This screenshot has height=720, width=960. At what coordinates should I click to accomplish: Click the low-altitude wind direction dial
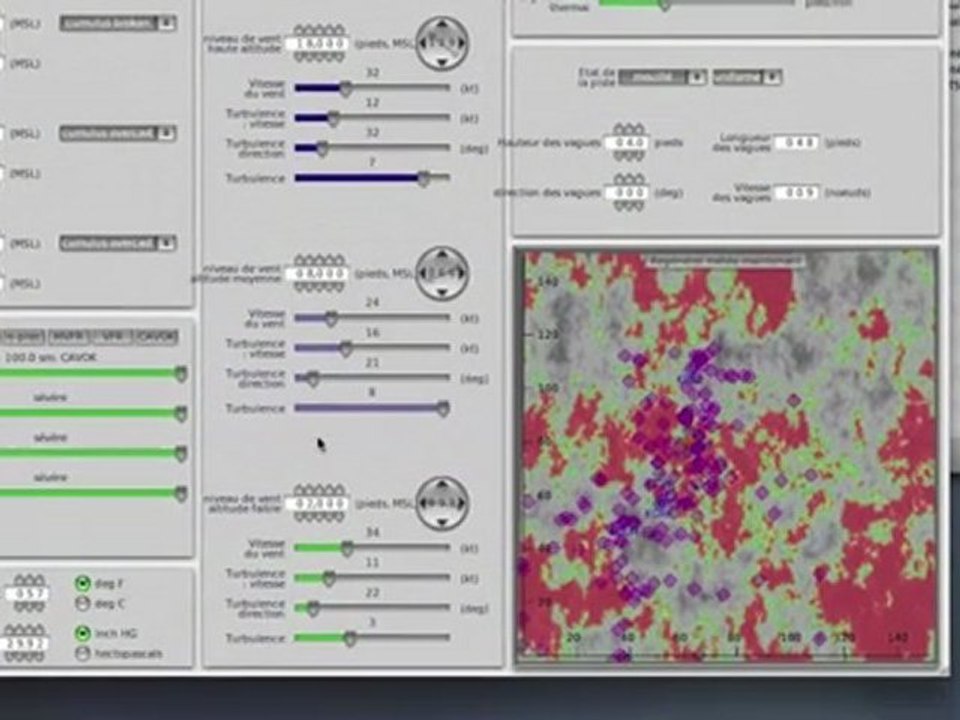[442, 503]
